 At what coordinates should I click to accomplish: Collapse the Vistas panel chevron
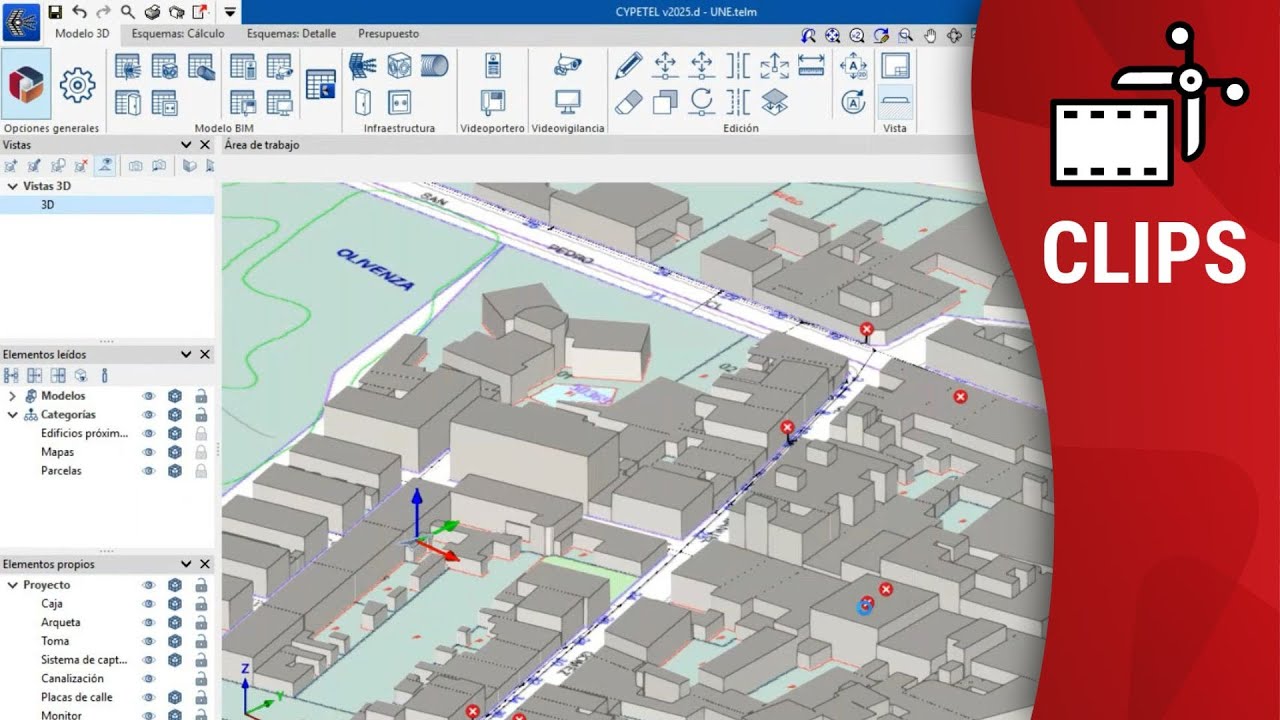point(186,145)
